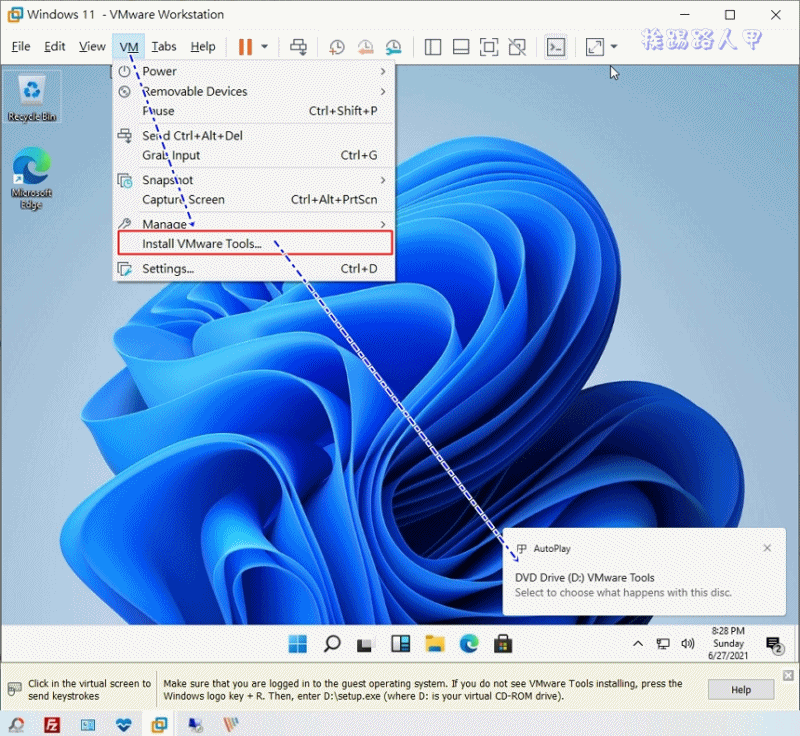Screen dimensions: 800x736
Task: Show hidden tray icons chevron
Action: tap(638, 643)
